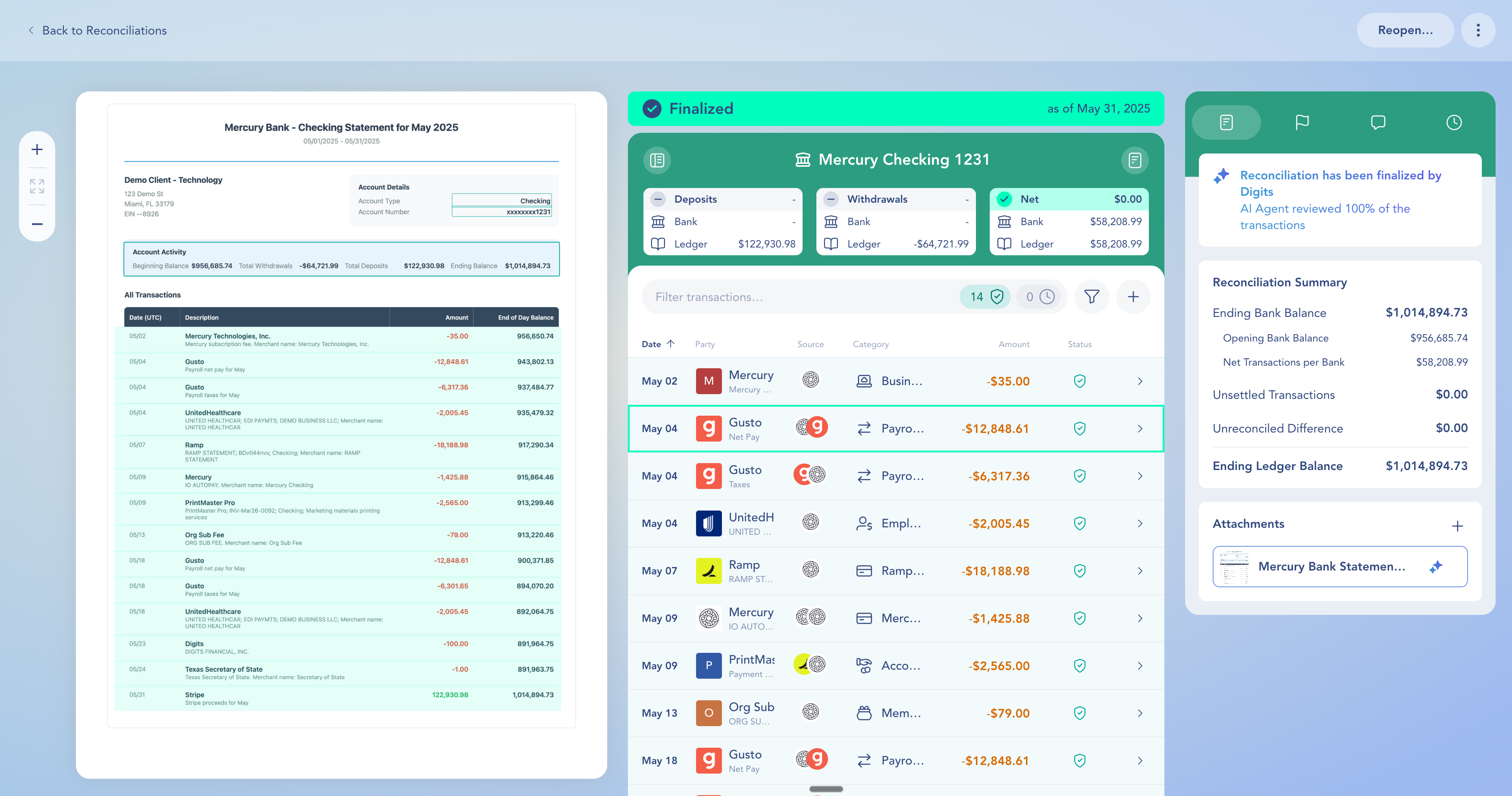The width and height of the screenshot is (1512, 796).
Task: Toggle the 0 pending transactions filter
Action: pyautogui.click(x=1039, y=297)
